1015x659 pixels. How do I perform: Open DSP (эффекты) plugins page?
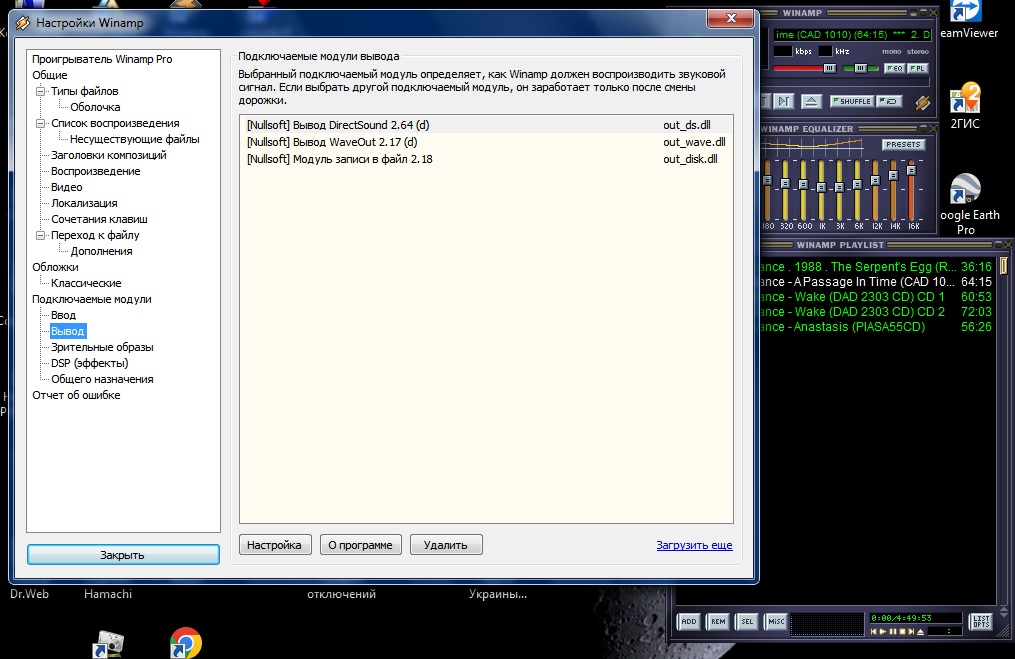pos(90,363)
